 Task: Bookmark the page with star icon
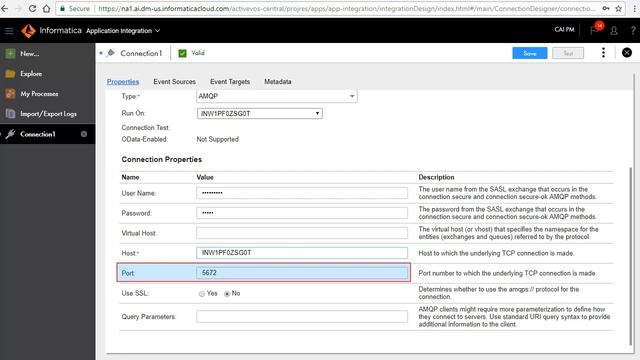(x=618, y=8)
